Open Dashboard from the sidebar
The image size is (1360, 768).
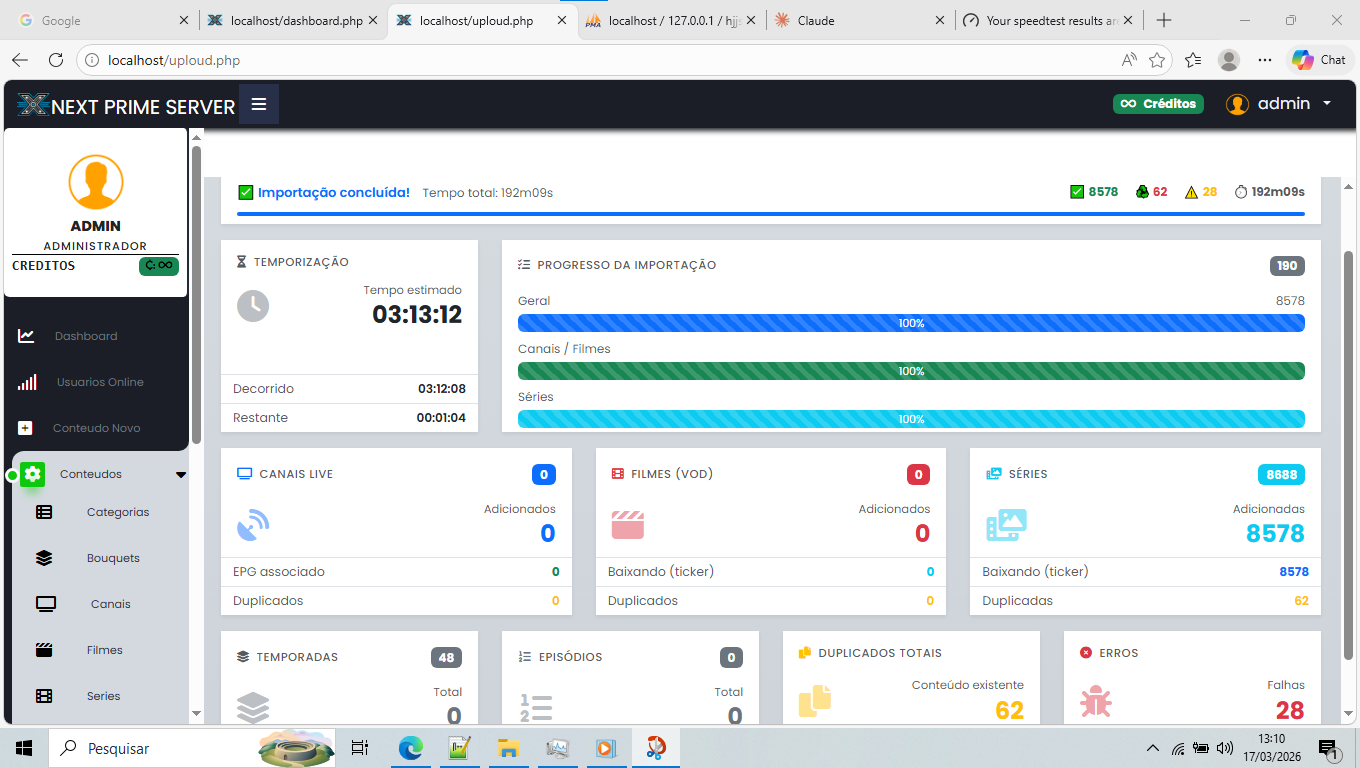pyautogui.click(x=86, y=336)
